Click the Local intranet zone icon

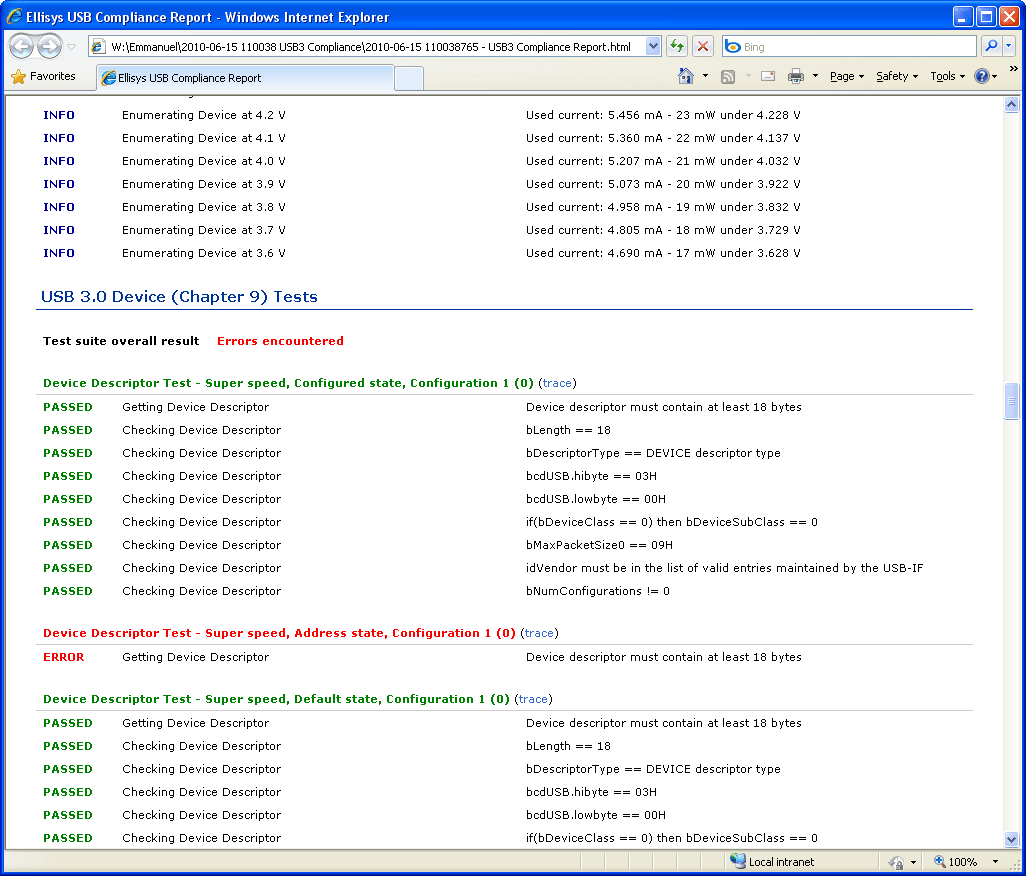click(738, 861)
